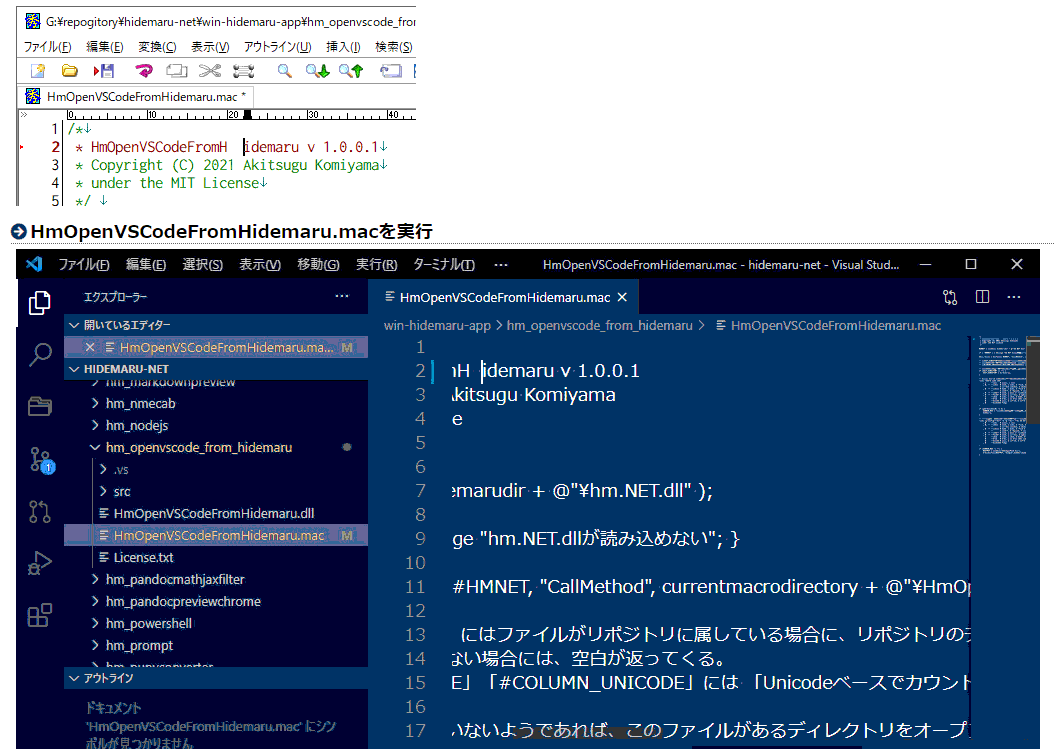This screenshot has width=1055, height=755.
Task: Save the file with Hidemaru's floppy disk icon
Action: [104, 71]
